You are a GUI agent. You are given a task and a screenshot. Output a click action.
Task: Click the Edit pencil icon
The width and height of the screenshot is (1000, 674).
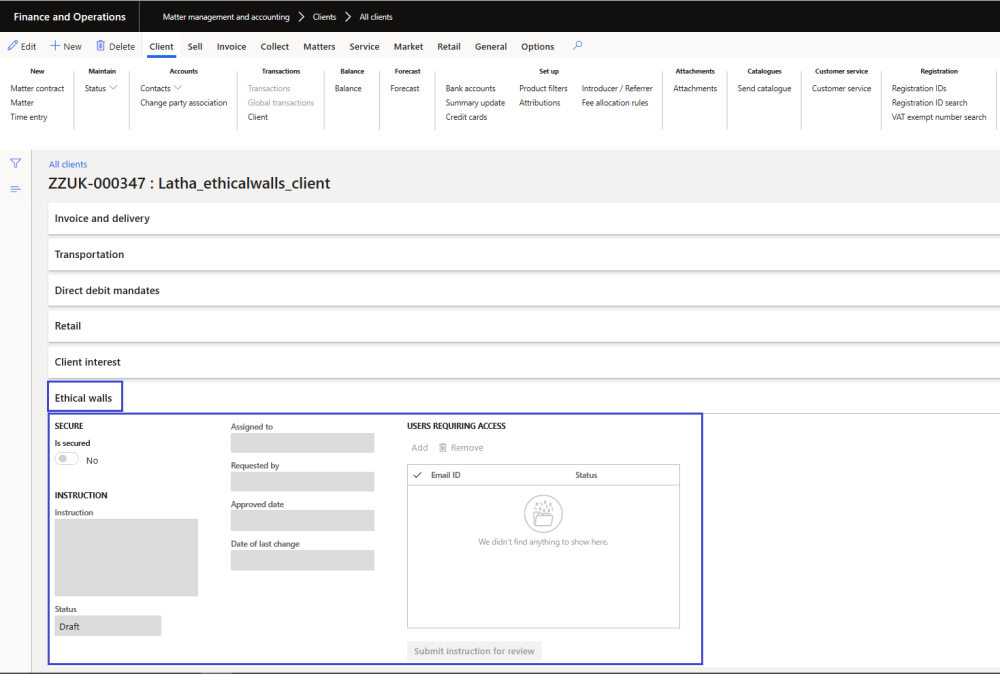click(x=13, y=46)
